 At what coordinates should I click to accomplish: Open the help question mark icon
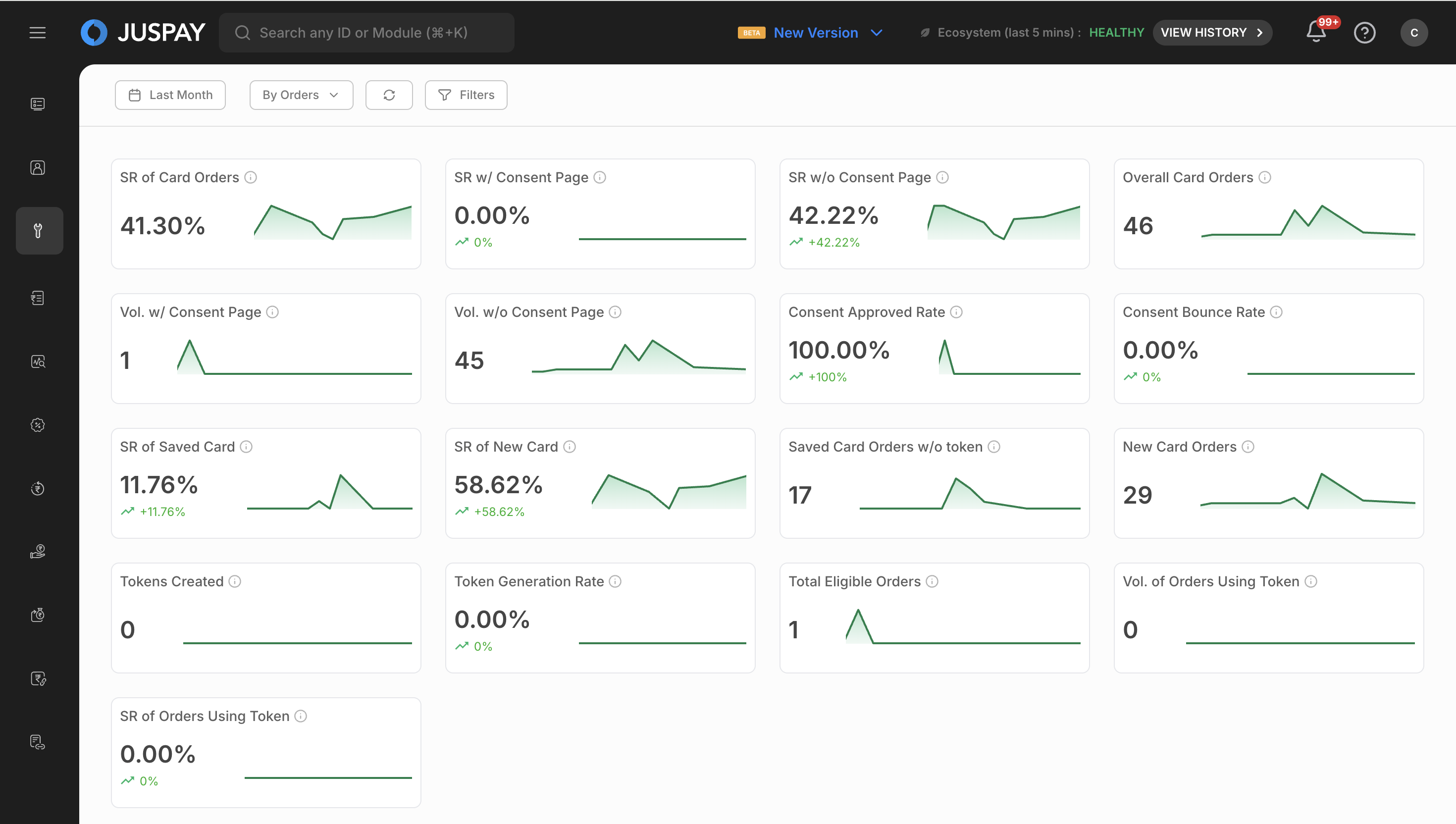point(1364,33)
